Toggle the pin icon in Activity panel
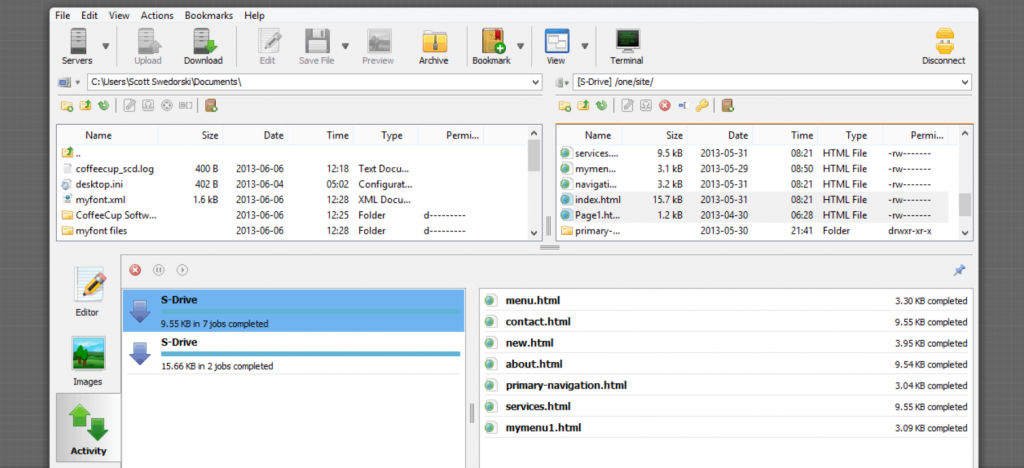 (x=960, y=269)
